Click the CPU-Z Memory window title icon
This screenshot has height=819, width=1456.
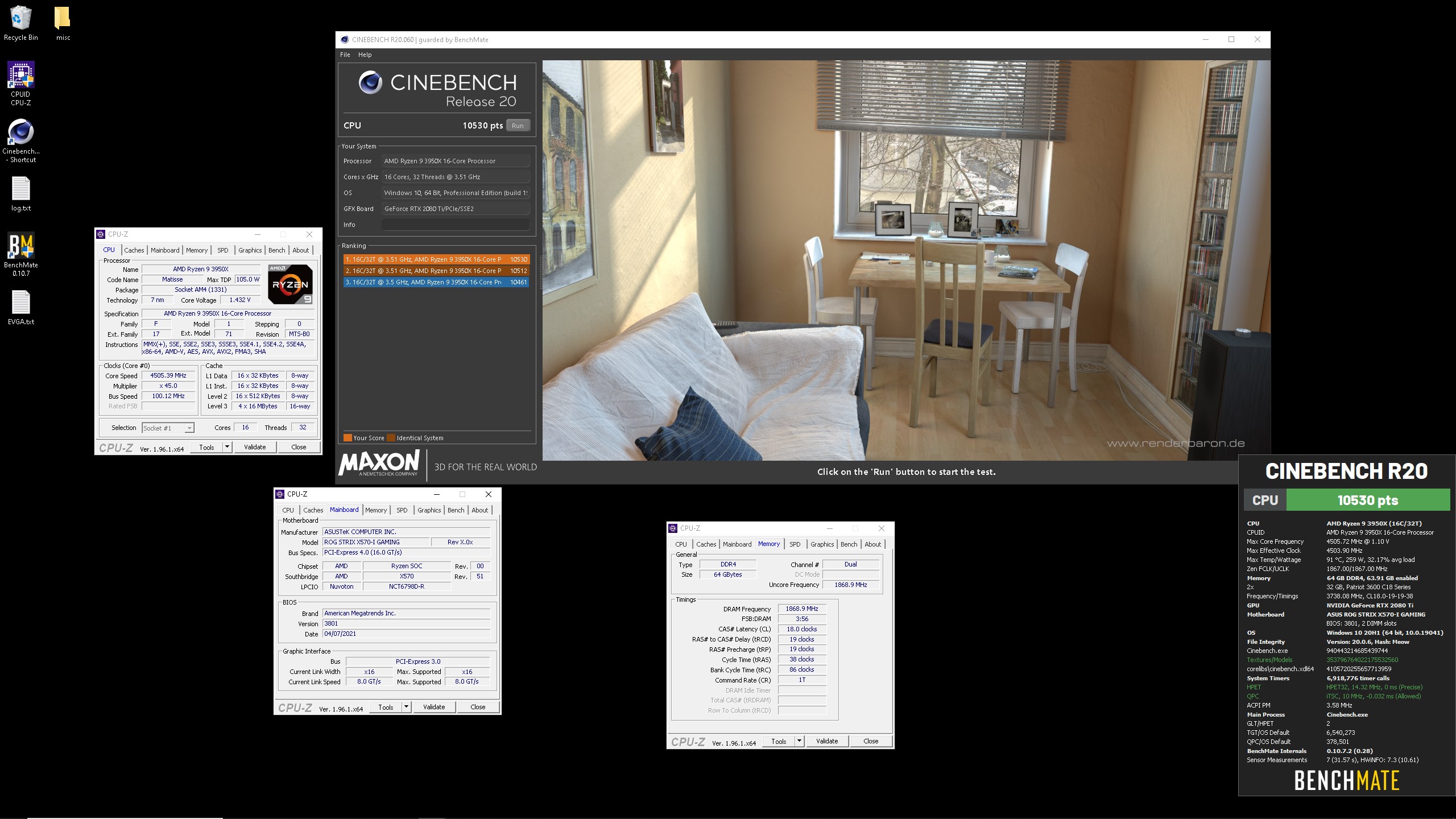coord(673,528)
